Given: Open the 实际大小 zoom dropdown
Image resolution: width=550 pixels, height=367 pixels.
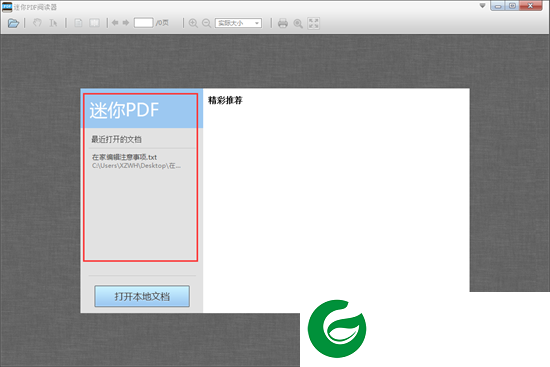Looking at the screenshot, I should 238,23.
